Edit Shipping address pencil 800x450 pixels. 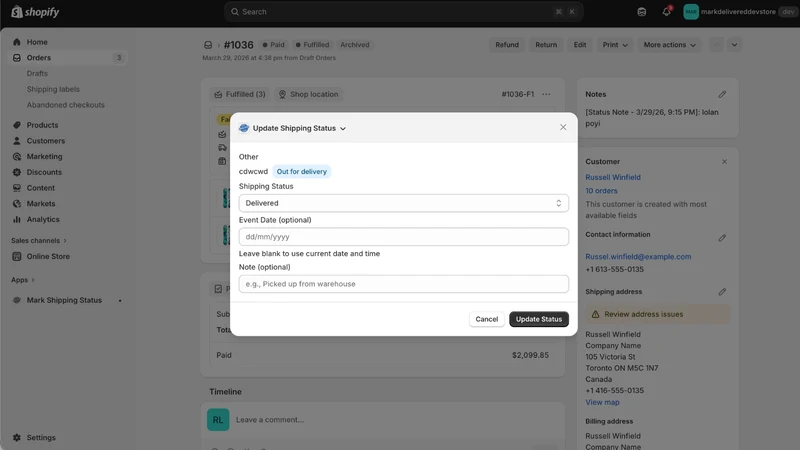coord(722,292)
